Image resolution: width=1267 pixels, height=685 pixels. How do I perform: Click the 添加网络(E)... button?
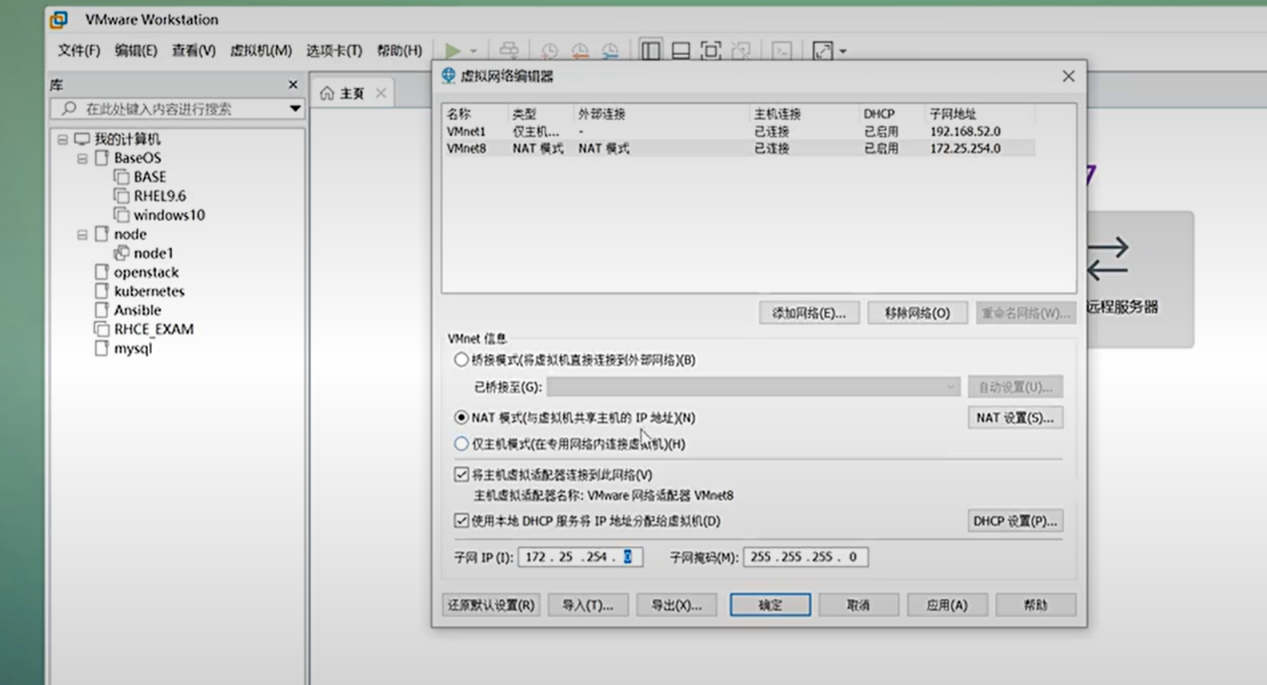(x=809, y=313)
